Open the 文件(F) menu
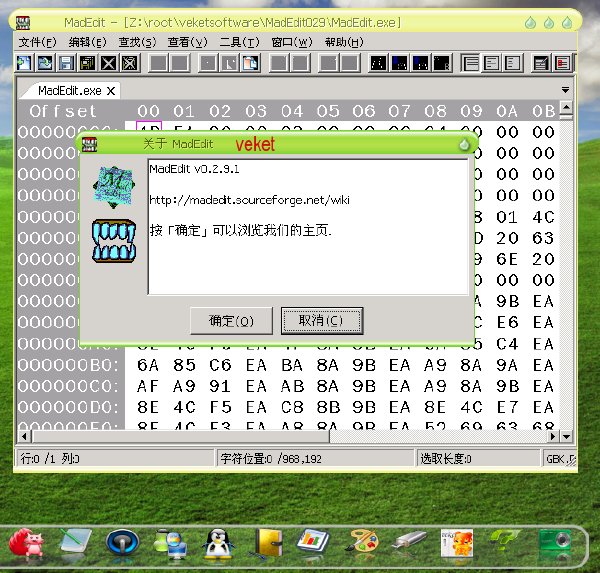Image resolution: width=600 pixels, height=573 pixels. [38, 42]
